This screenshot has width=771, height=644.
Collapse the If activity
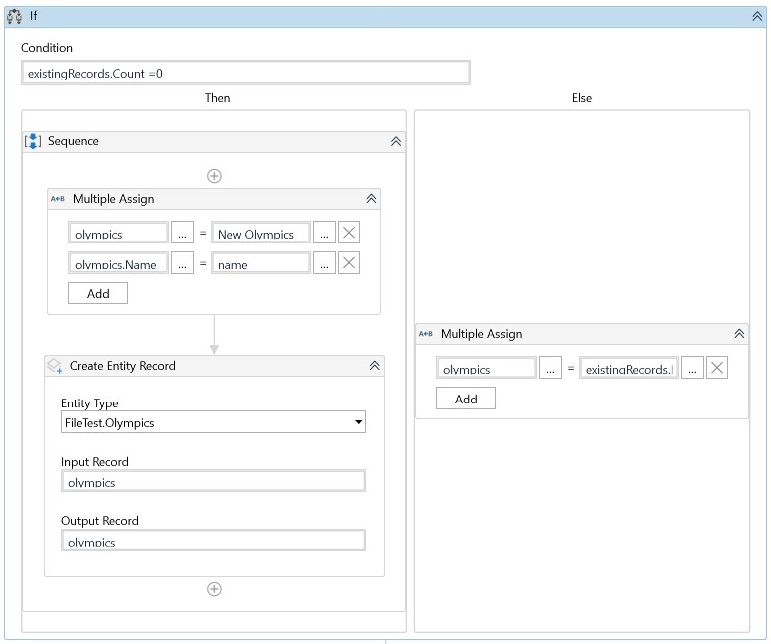pyautogui.click(x=757, y=16)
